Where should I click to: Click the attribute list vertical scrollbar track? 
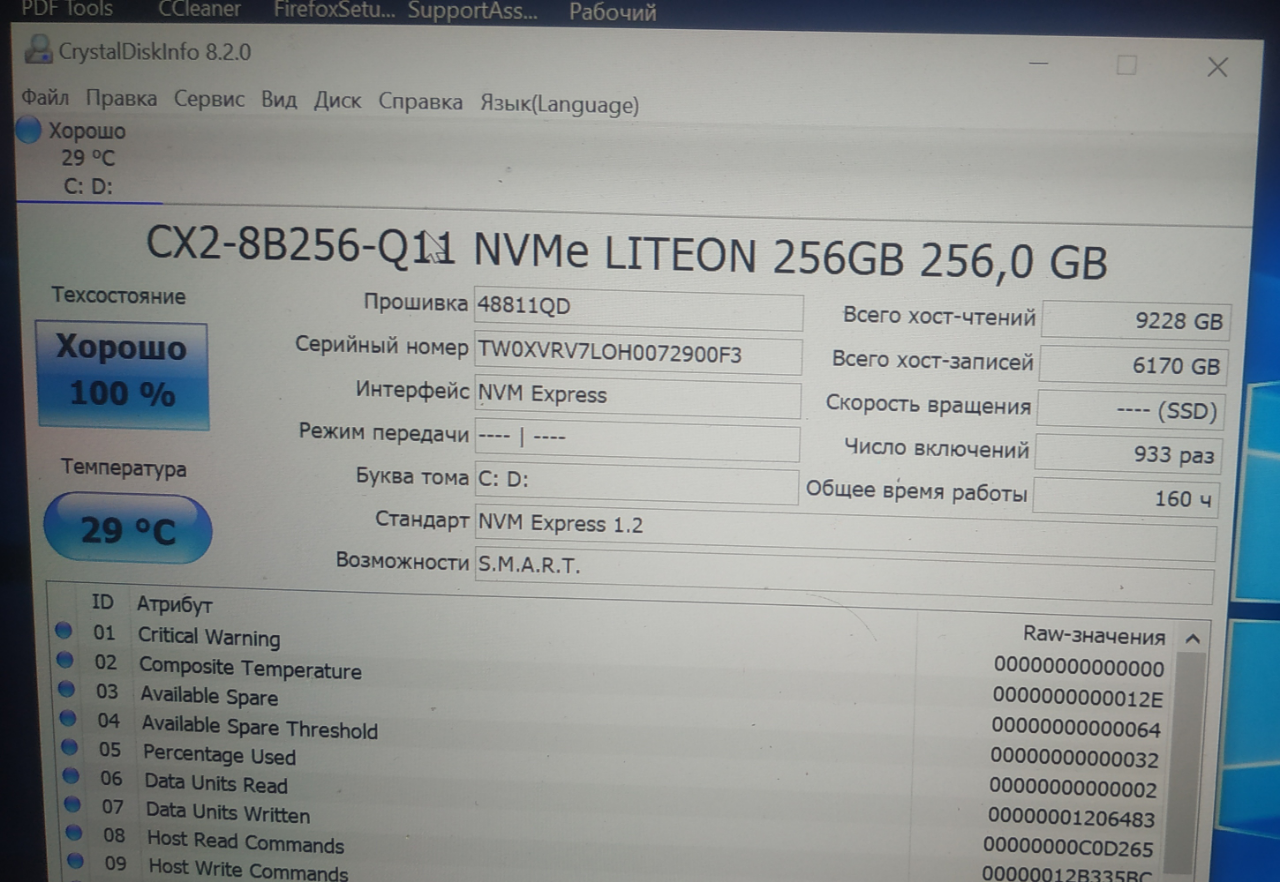pos(1185,765)
